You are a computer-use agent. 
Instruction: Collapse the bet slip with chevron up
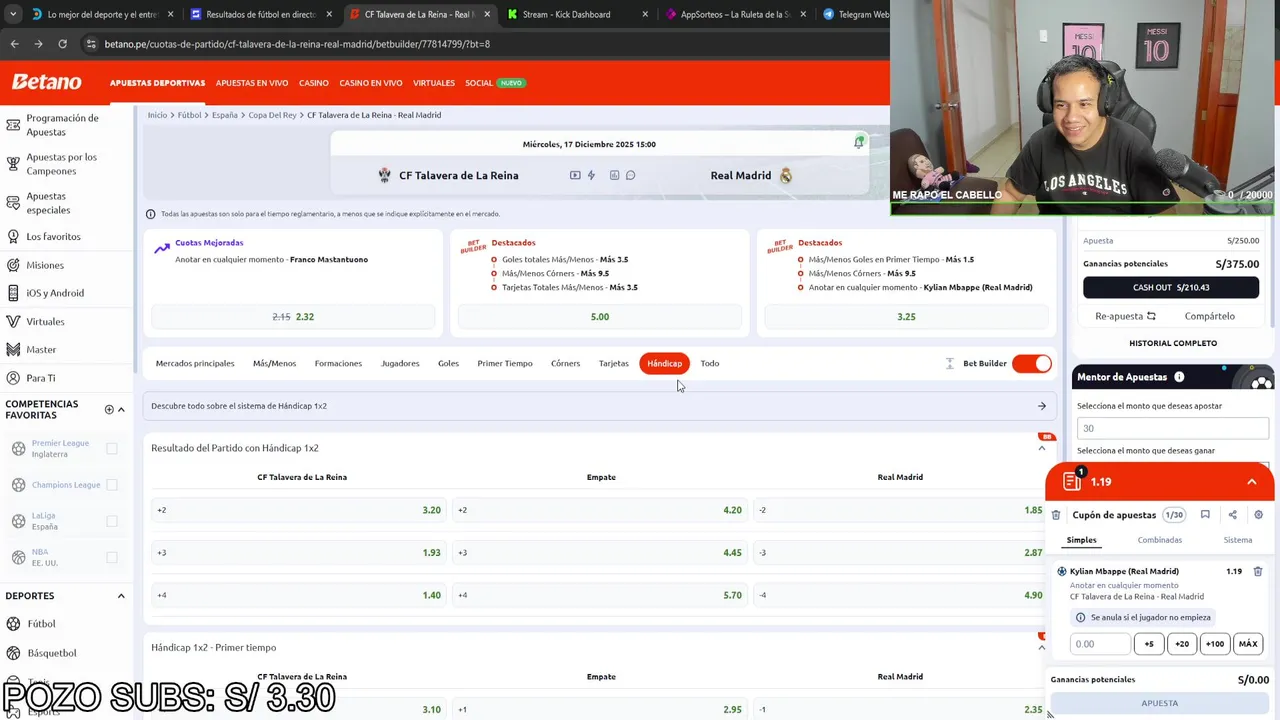[x=1251, y=482]
